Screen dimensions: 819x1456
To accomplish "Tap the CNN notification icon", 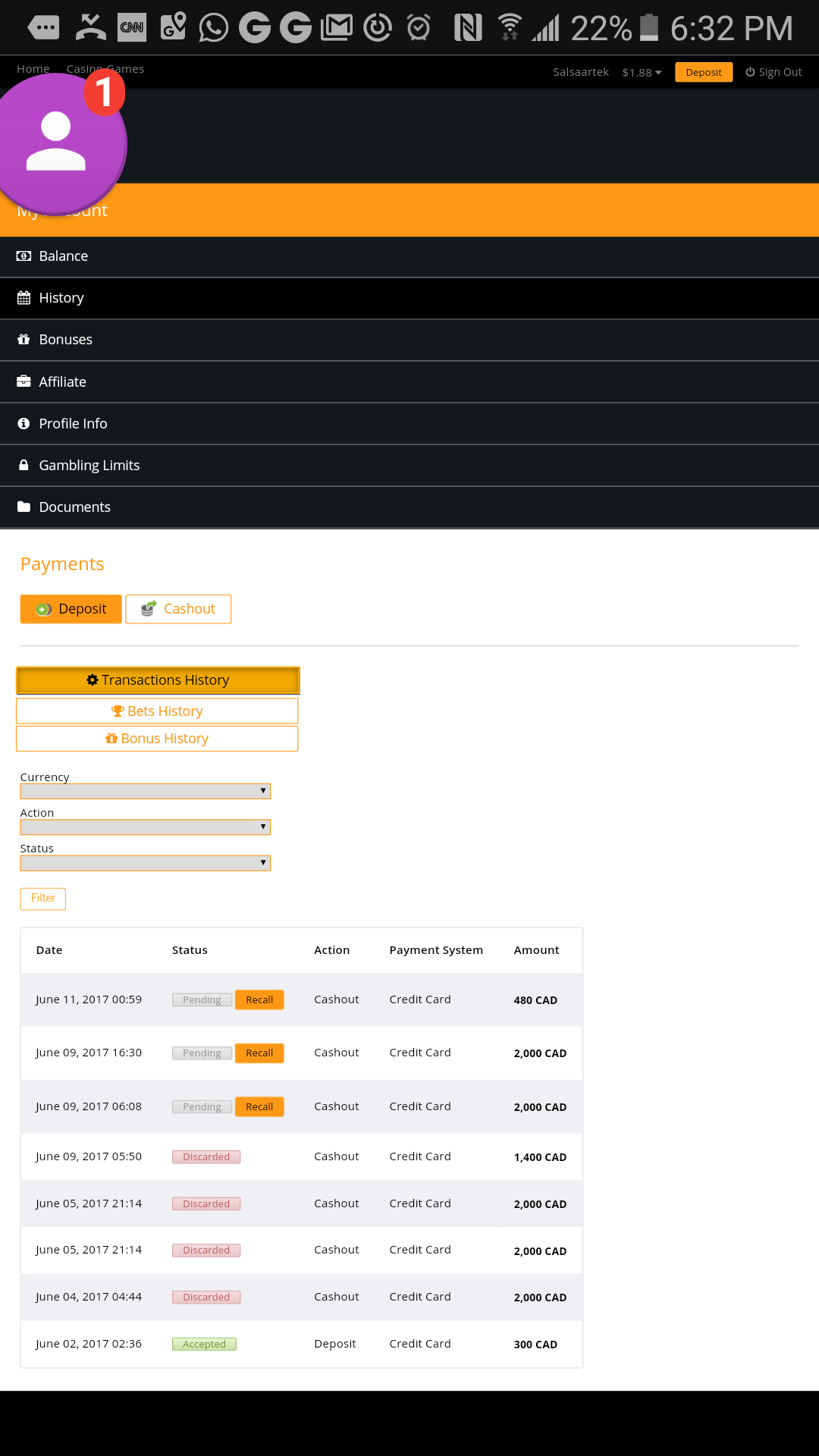I will coord(132,27).
